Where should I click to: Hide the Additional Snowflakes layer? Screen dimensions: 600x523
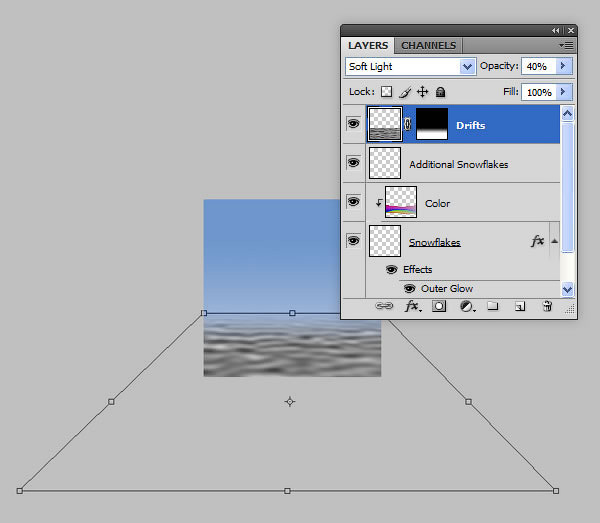[354, 163]
